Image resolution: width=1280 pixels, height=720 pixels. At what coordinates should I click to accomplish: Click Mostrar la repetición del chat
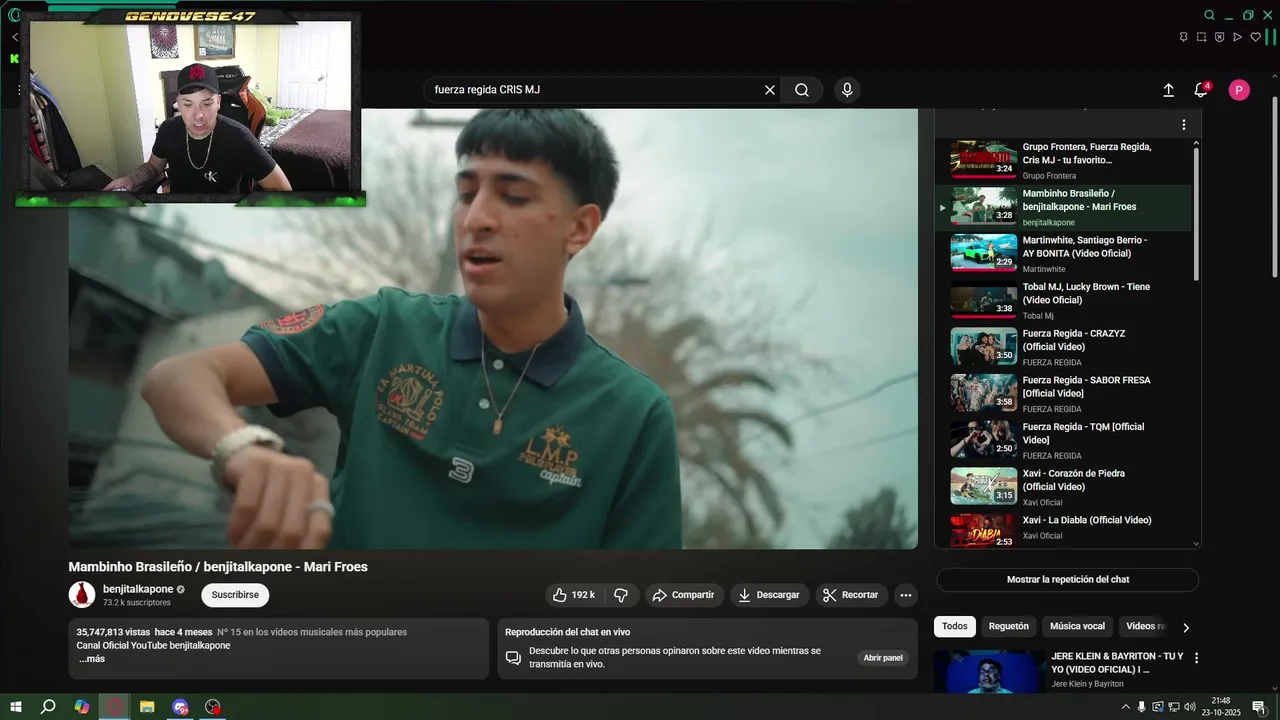pos(1067,580)
